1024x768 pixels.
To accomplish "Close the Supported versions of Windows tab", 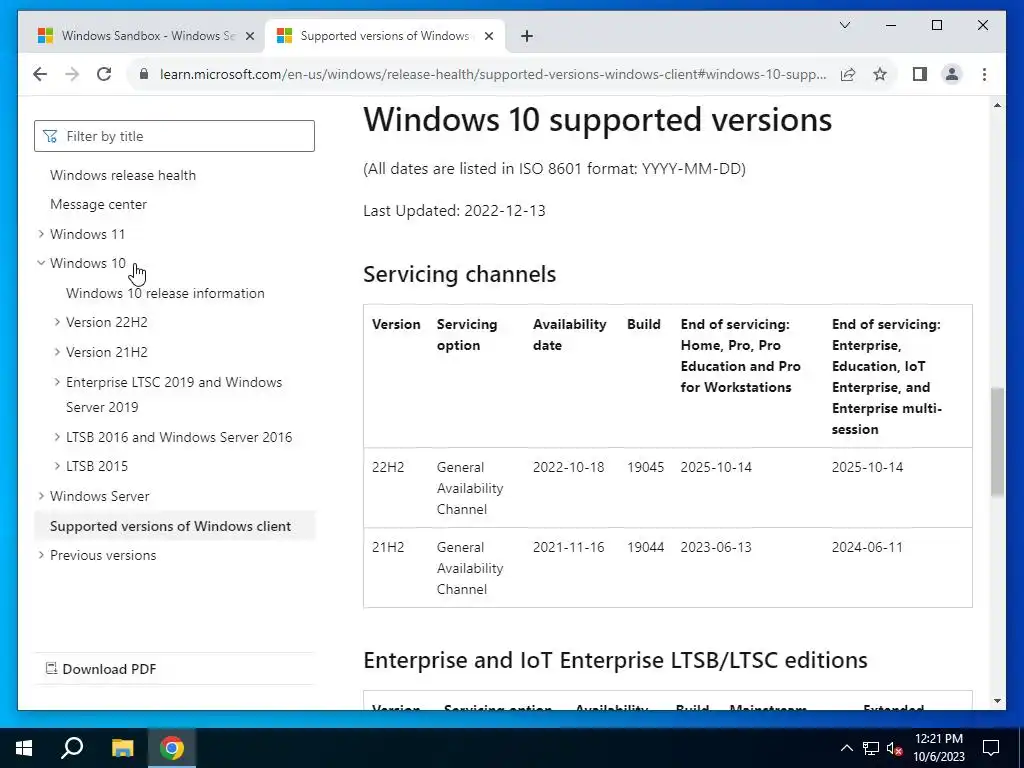I will click(x=488, y=36).
